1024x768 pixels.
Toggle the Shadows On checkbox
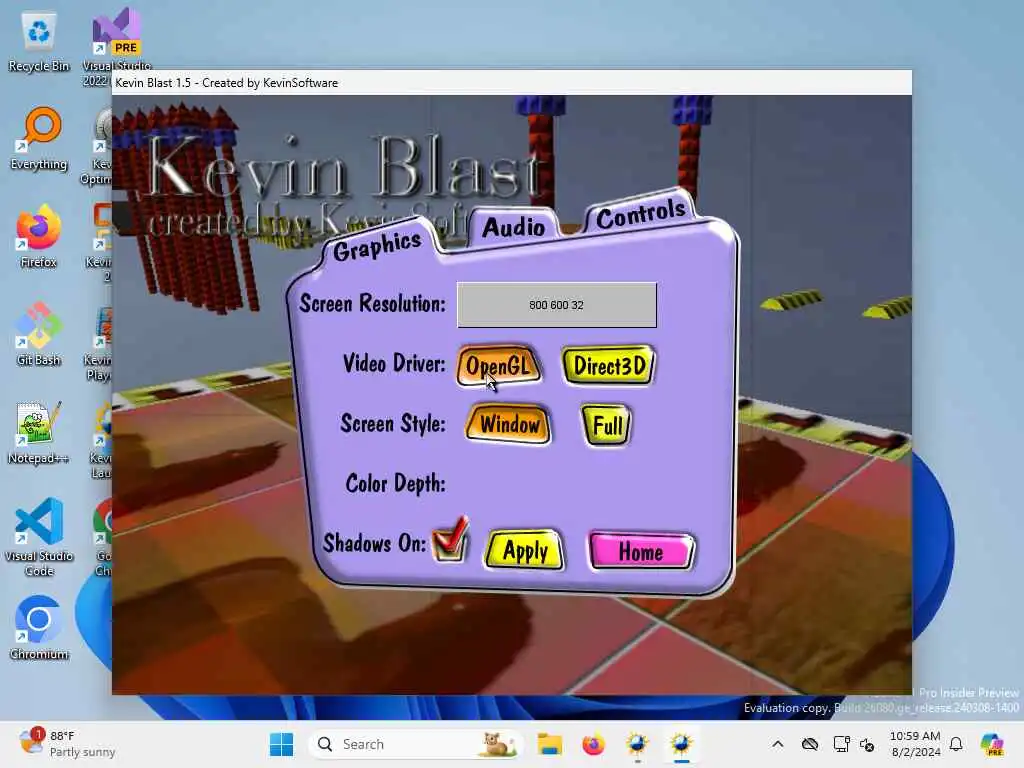451,541
